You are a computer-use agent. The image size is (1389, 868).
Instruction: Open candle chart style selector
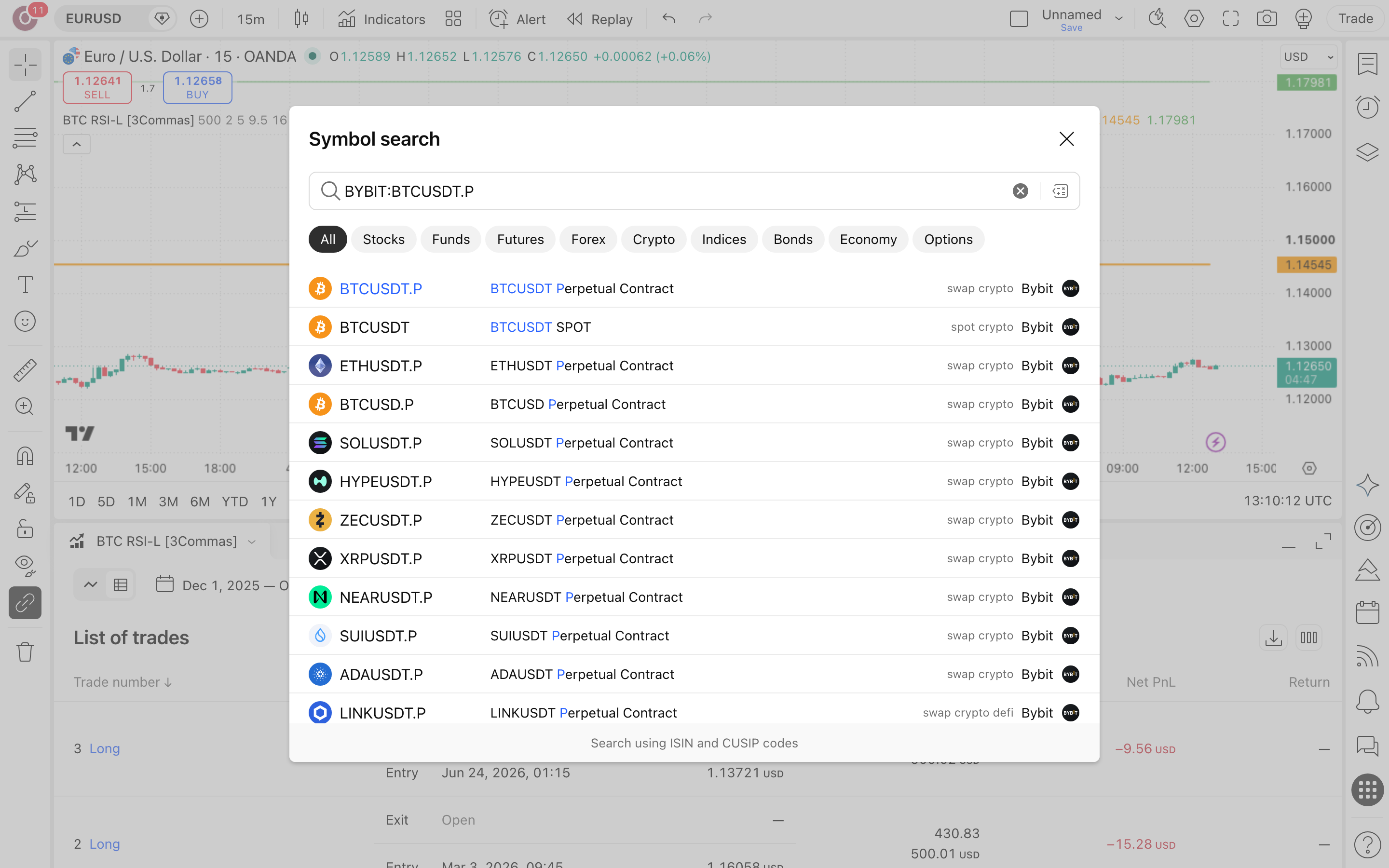[x=301, y=19]
